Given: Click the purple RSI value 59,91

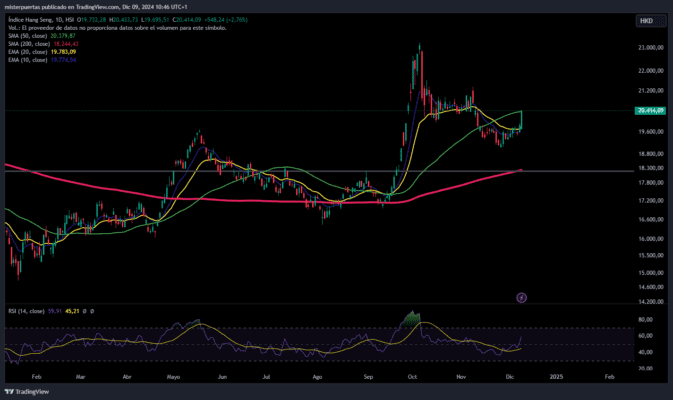Looking at the screenshot, I should (55, 311).
